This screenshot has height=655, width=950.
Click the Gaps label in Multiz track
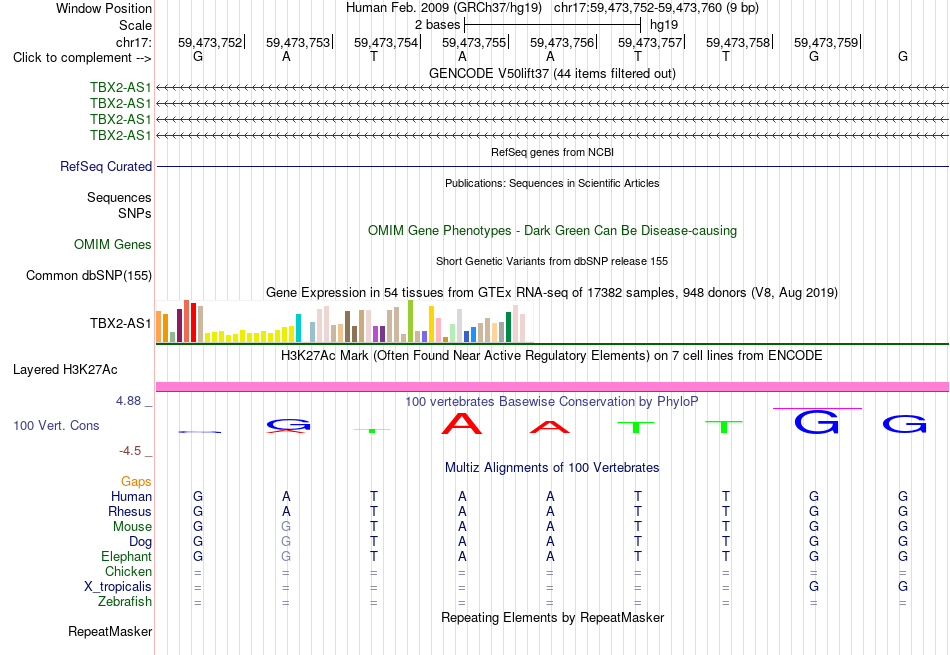tap(136, 481)
